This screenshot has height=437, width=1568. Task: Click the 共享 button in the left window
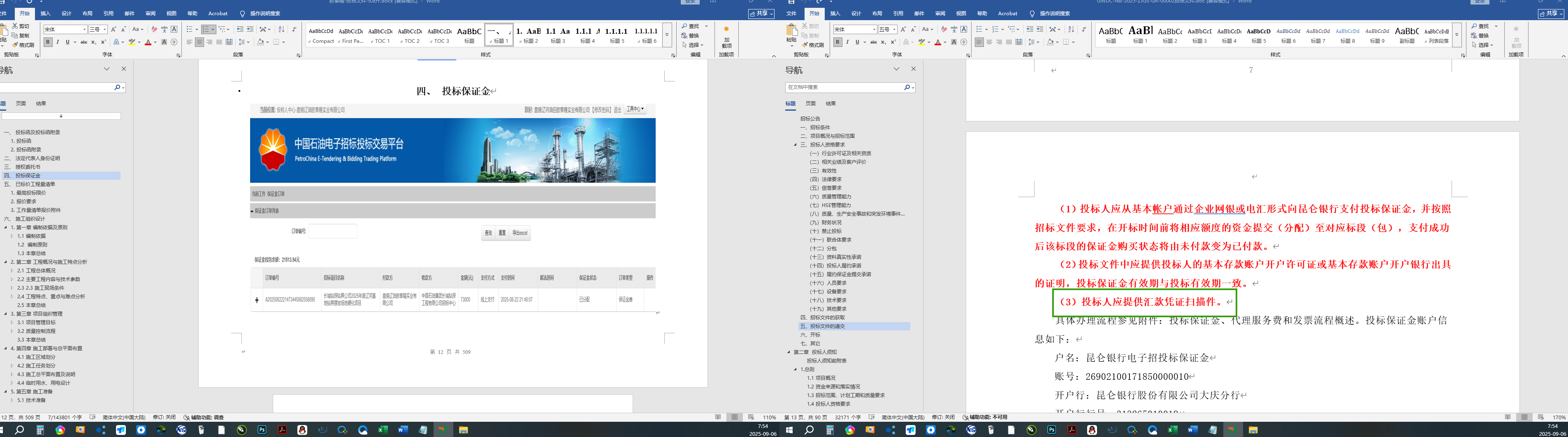click(x=761, y=14)
